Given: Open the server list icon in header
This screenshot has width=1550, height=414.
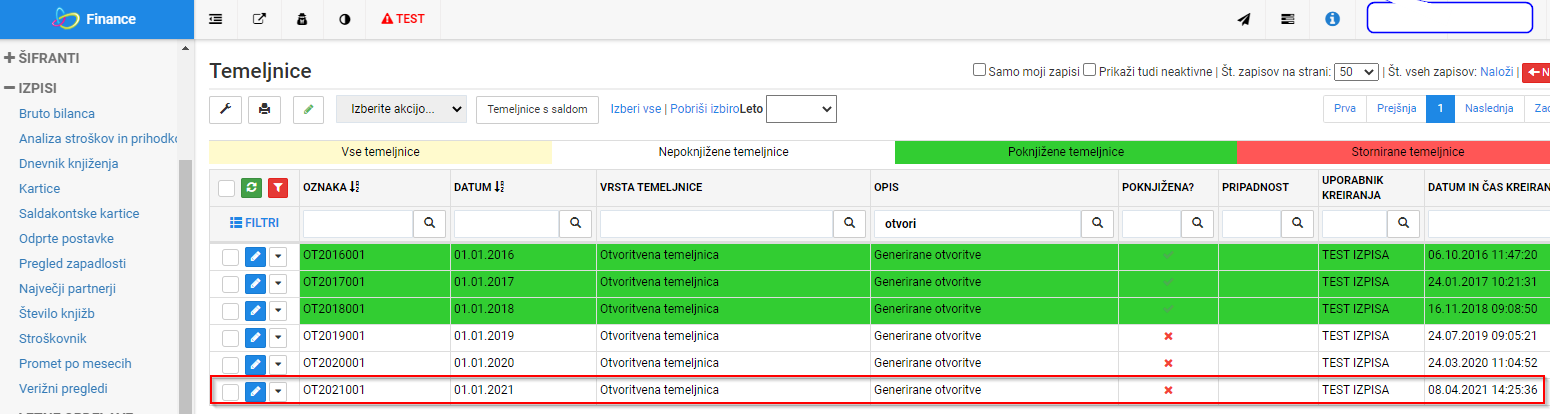Looking at the screenshot, I should [1288, 19].
